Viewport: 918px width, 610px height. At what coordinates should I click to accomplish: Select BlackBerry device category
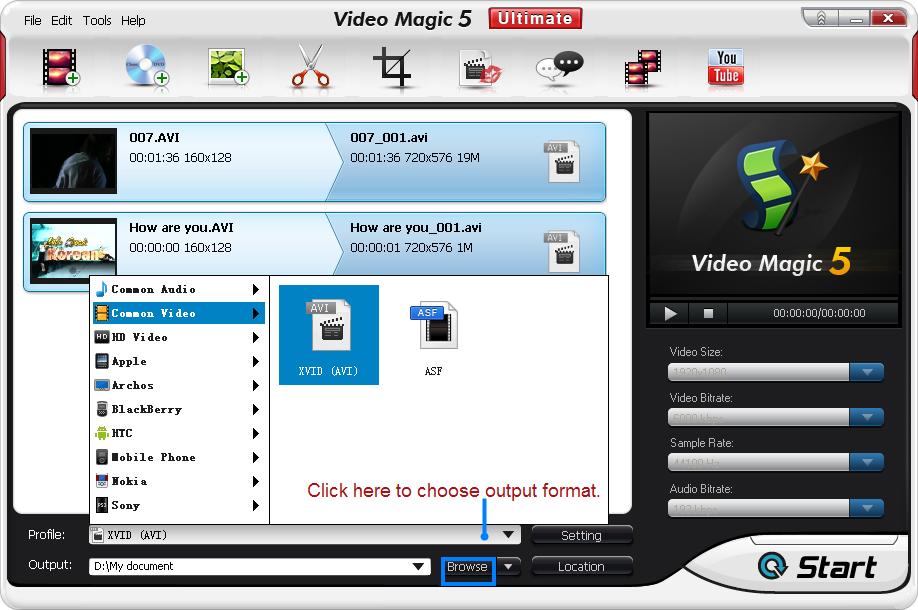pos(179,409)
